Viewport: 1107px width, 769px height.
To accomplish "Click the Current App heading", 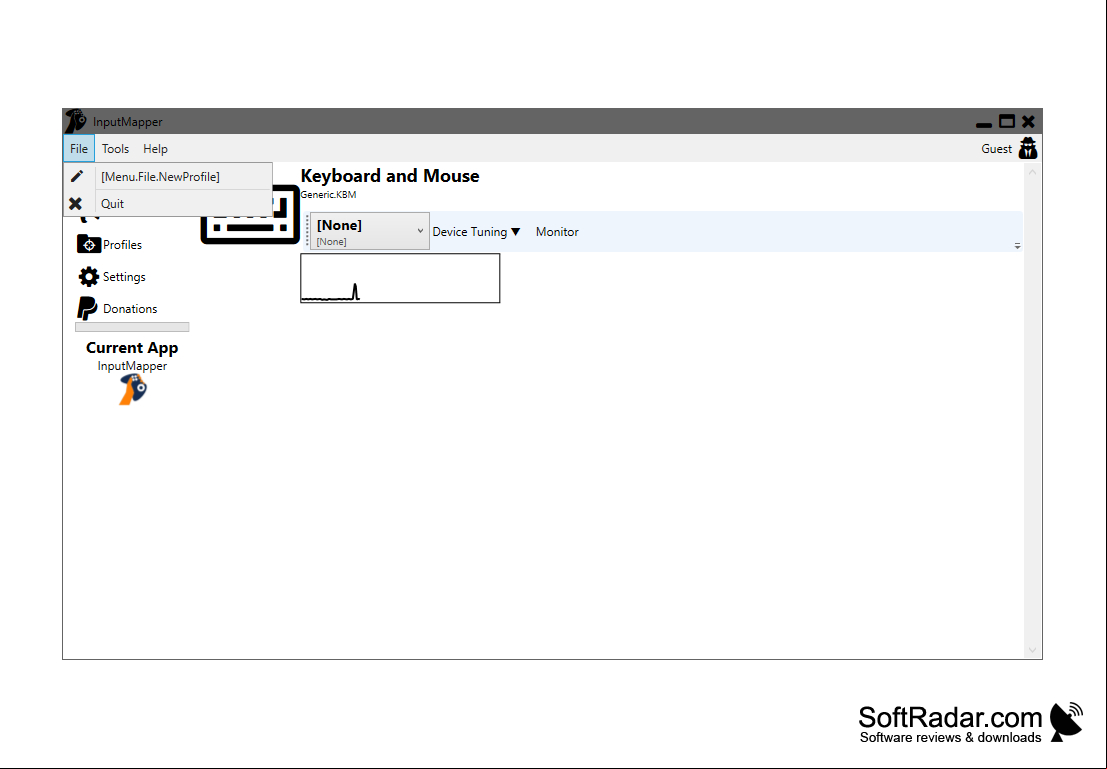I will (132, 347).
